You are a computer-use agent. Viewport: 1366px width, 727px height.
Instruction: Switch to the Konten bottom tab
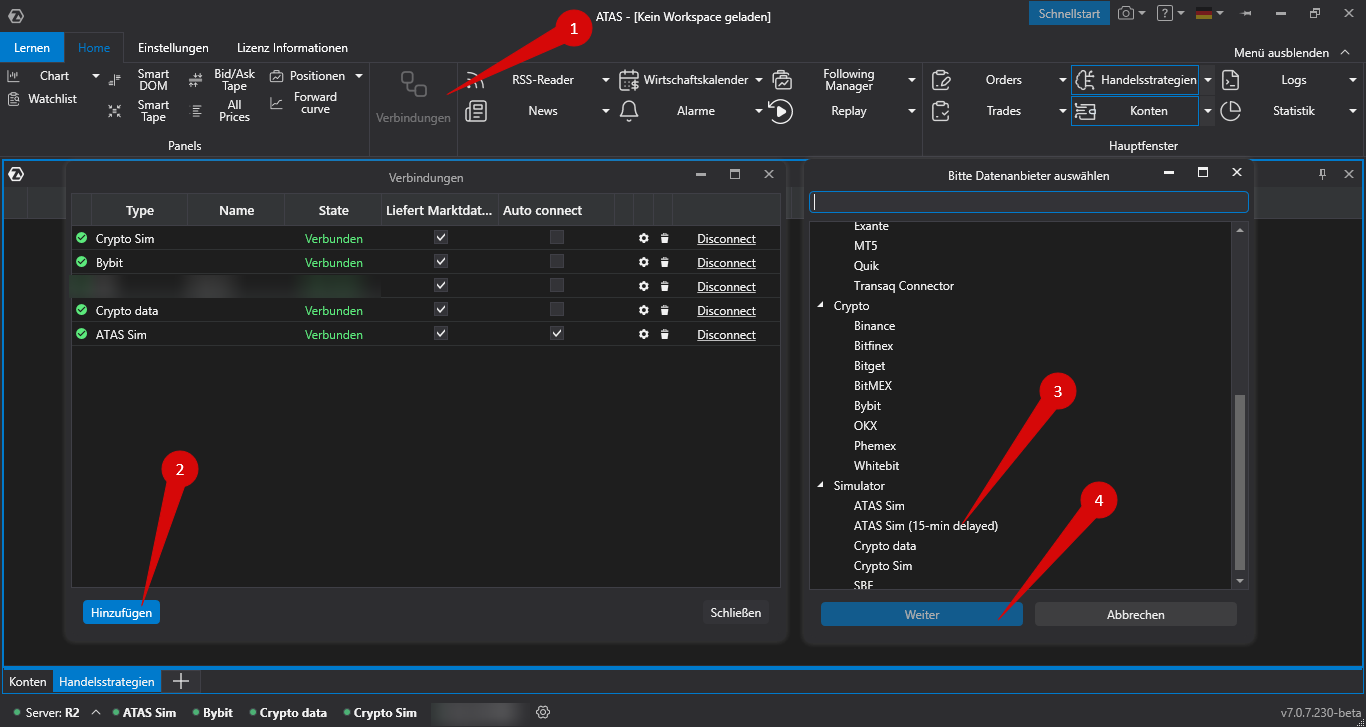[28, 682]
